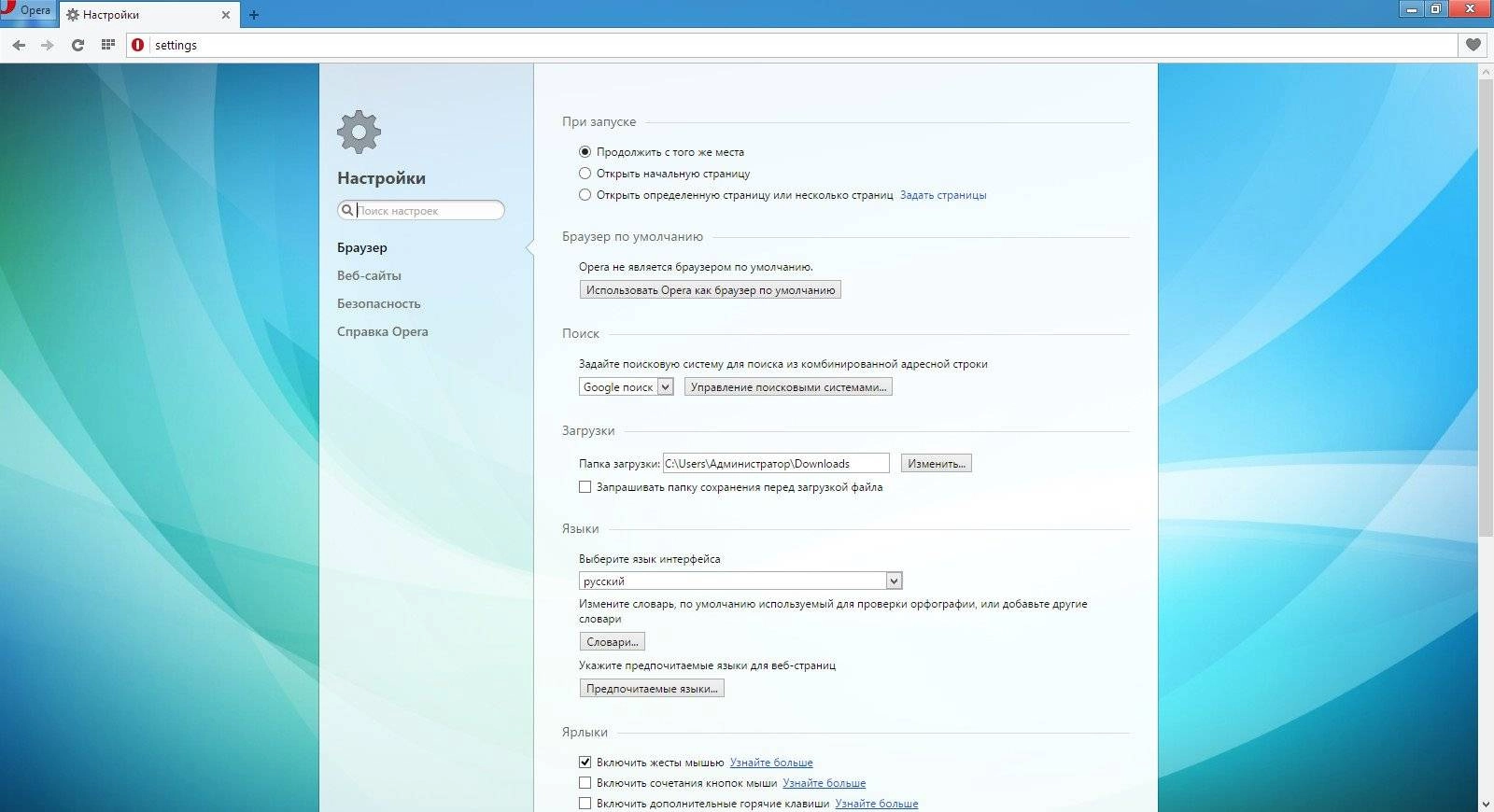
Task: Click the magnifier icon in settings search
Action: point(347,210)
